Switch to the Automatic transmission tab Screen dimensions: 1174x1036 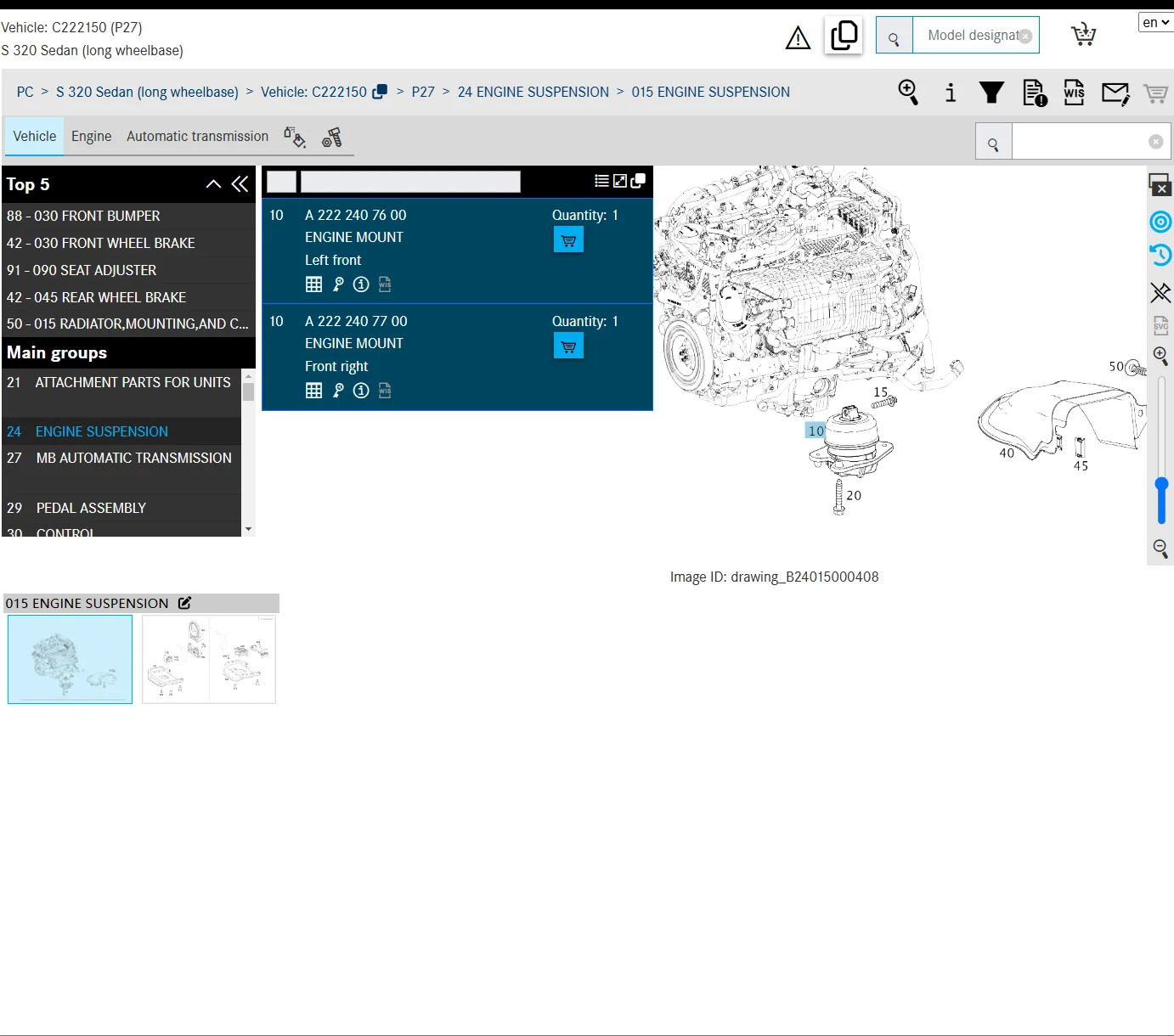197,137
